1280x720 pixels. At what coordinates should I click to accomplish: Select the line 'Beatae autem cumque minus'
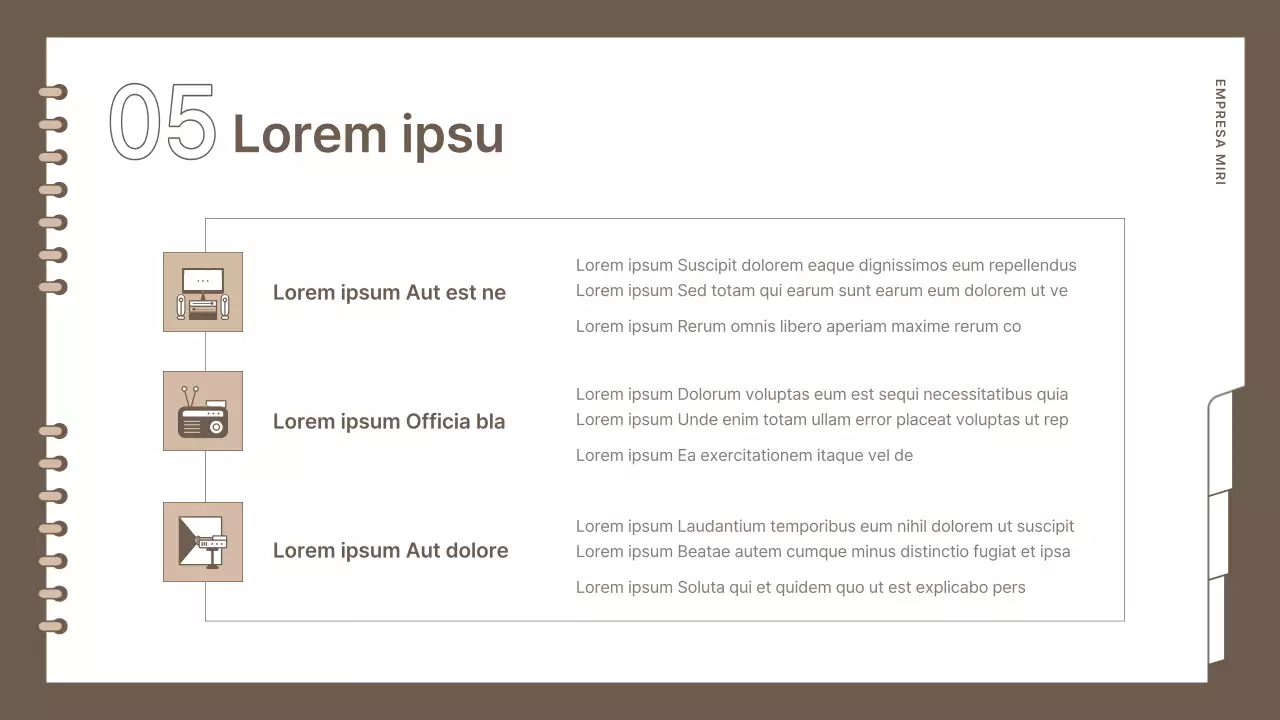(822, 552)
